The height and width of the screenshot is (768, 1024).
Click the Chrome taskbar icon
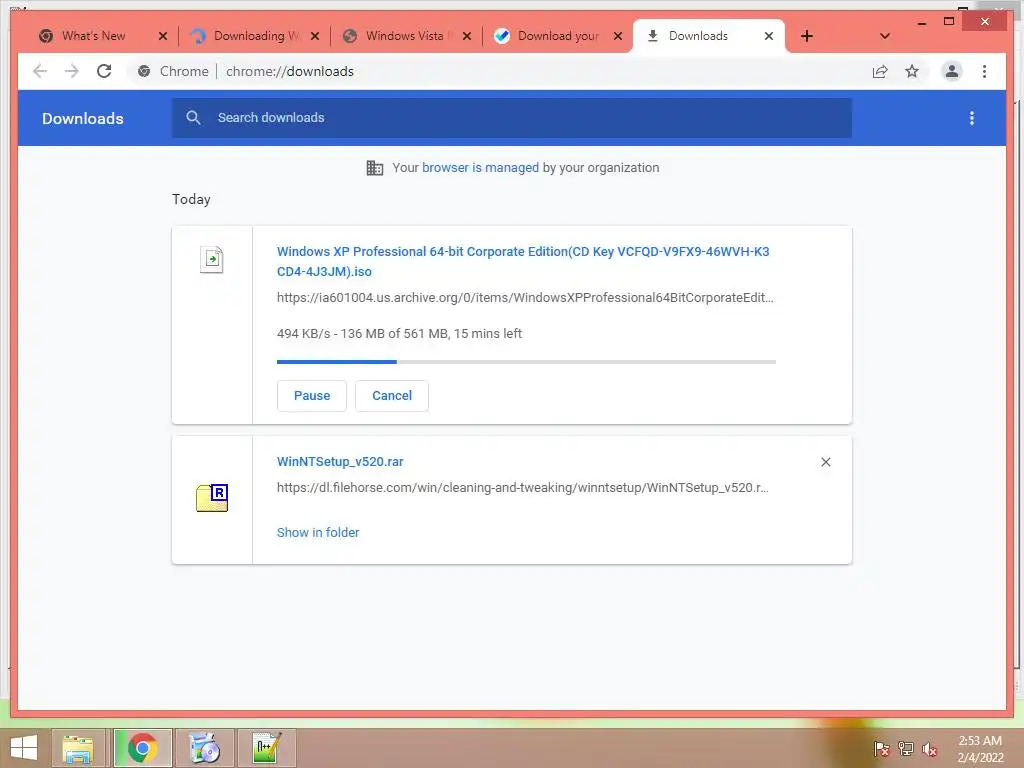(142, 748)
